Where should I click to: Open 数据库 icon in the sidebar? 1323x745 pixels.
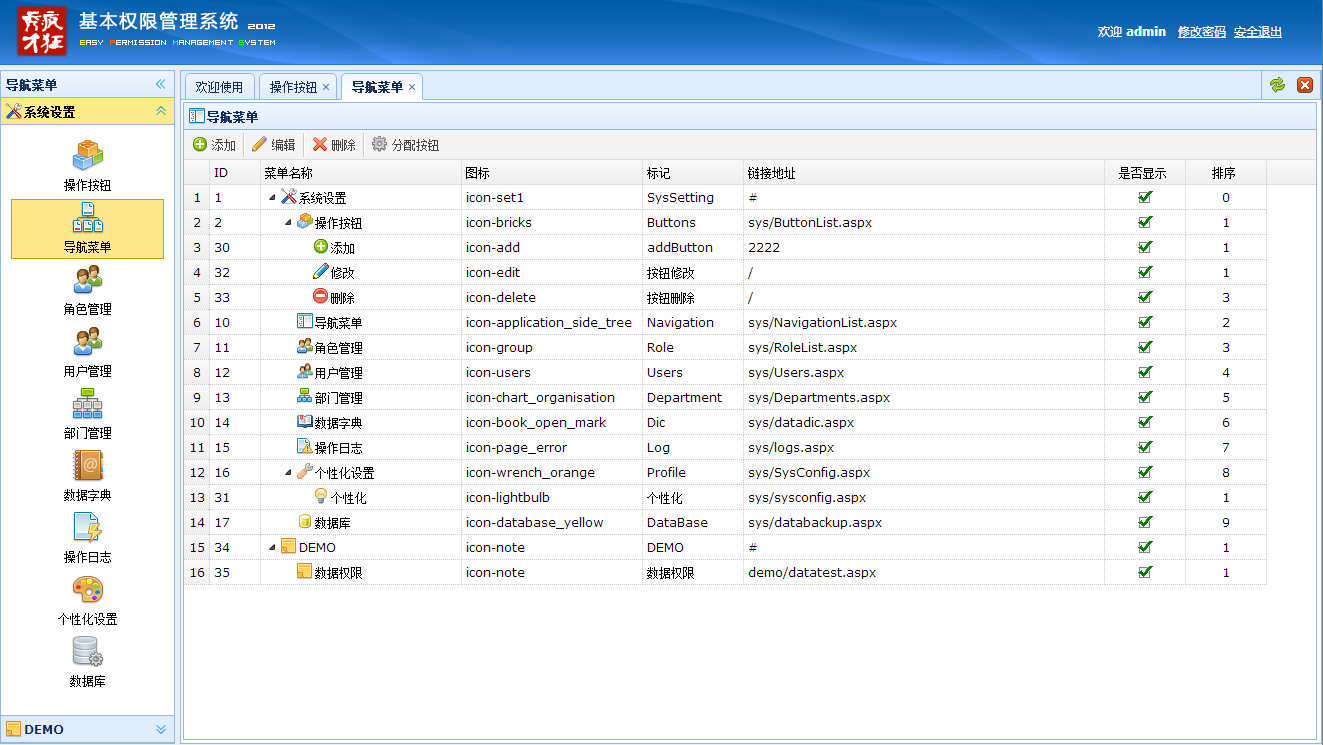point(87,652)
